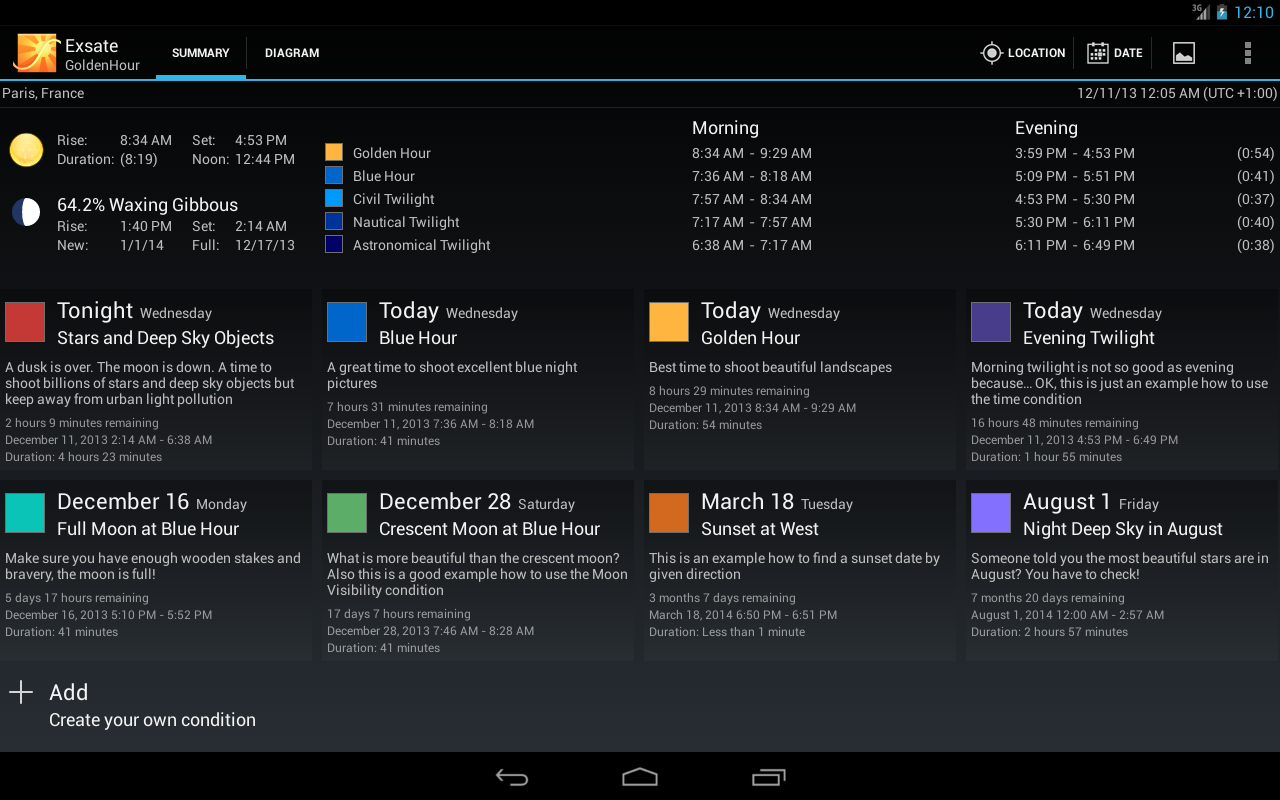Tap the 3G signal strength icon
This screenshot has height=800, width=1280.
coord(1201,12)
